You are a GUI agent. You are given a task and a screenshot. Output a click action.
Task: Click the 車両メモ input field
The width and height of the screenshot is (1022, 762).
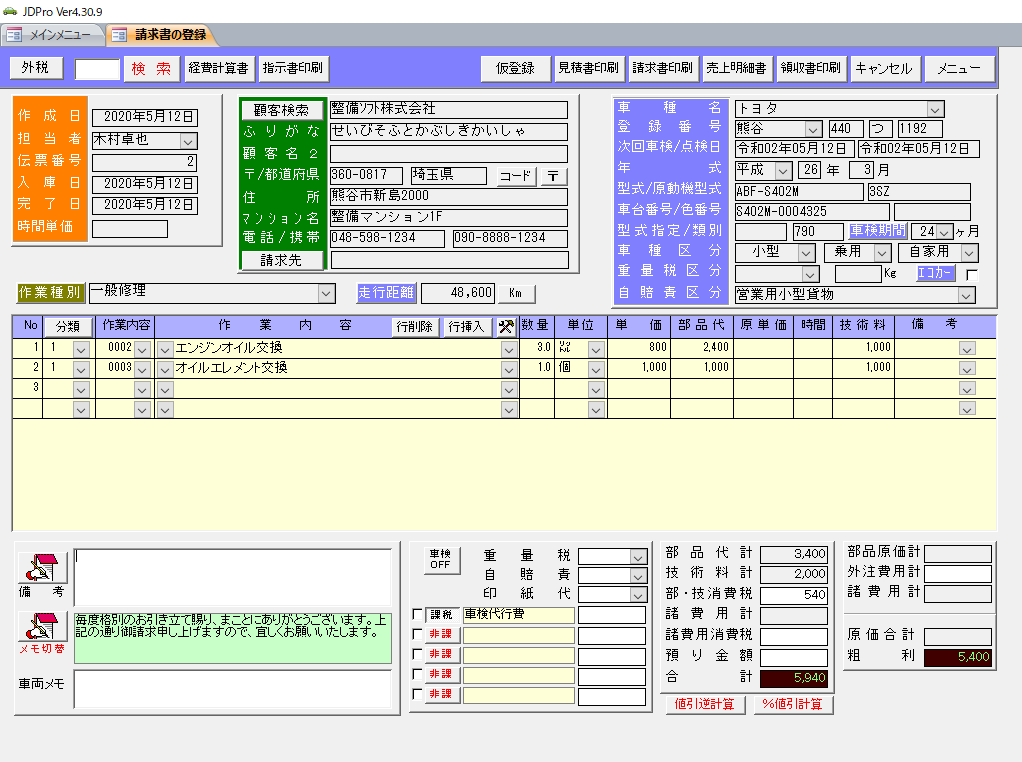tap(233, 689)
